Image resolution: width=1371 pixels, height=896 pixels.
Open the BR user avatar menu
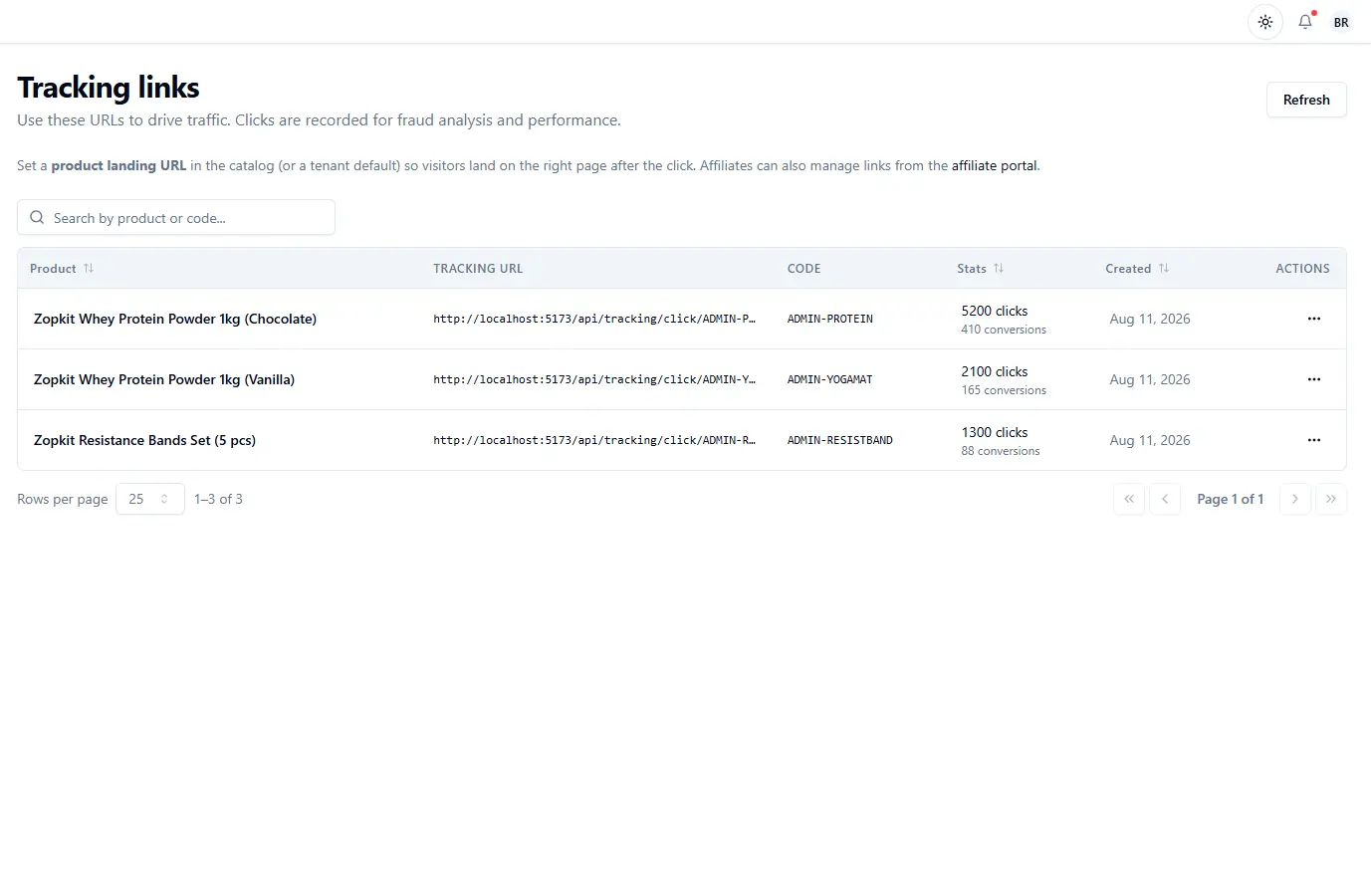[x=1341, y=22]
